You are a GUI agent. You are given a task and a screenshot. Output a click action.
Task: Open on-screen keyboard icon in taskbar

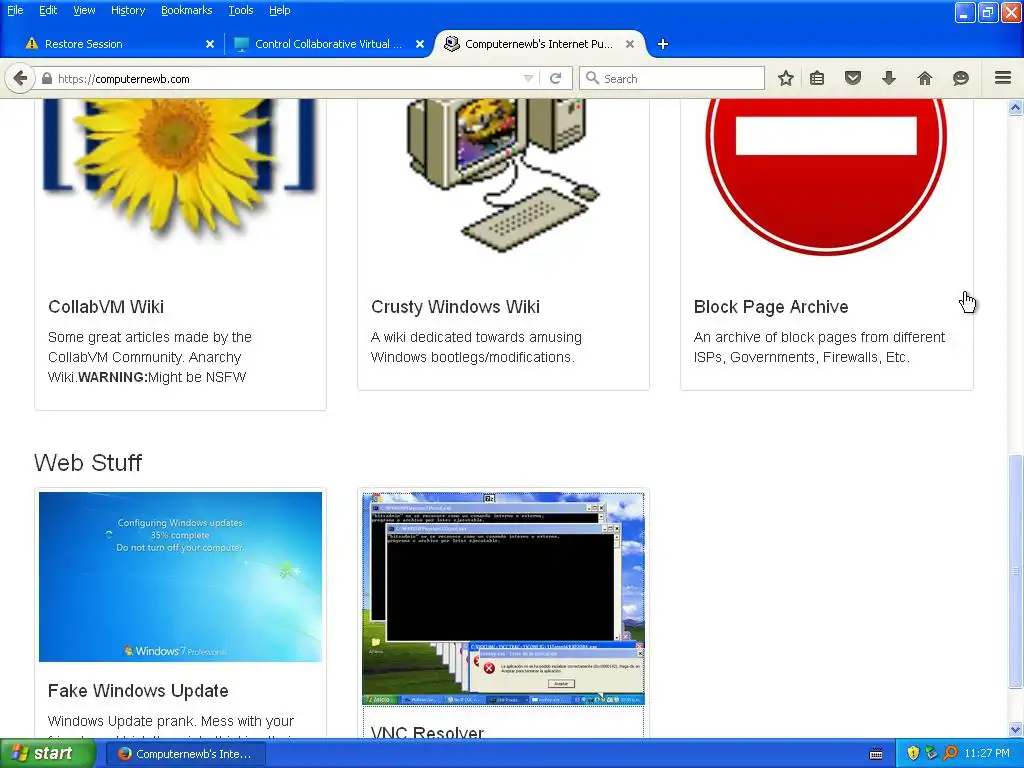(876, 754)
